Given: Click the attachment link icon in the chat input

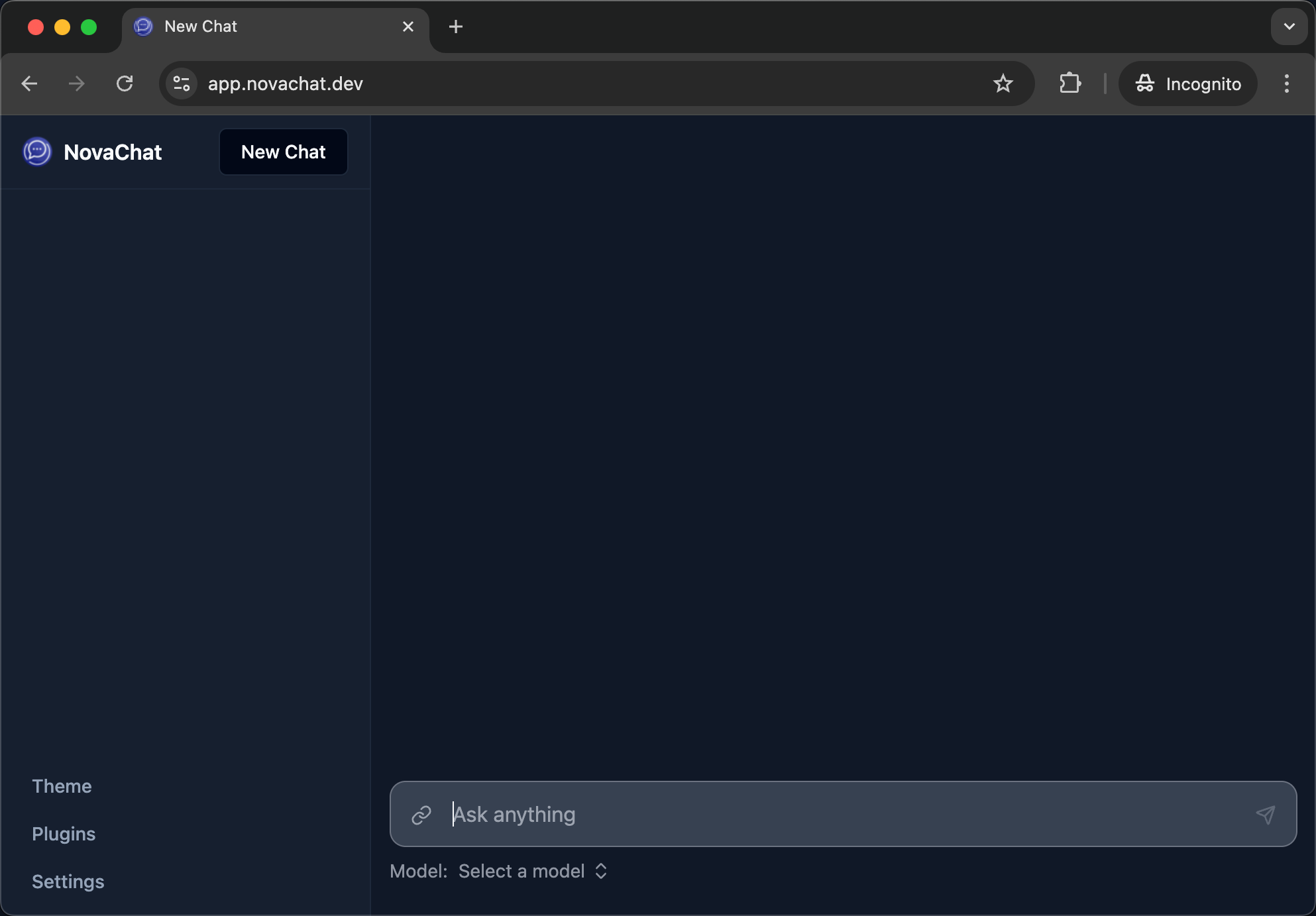Looking at the screenshot, I should 421,815.
